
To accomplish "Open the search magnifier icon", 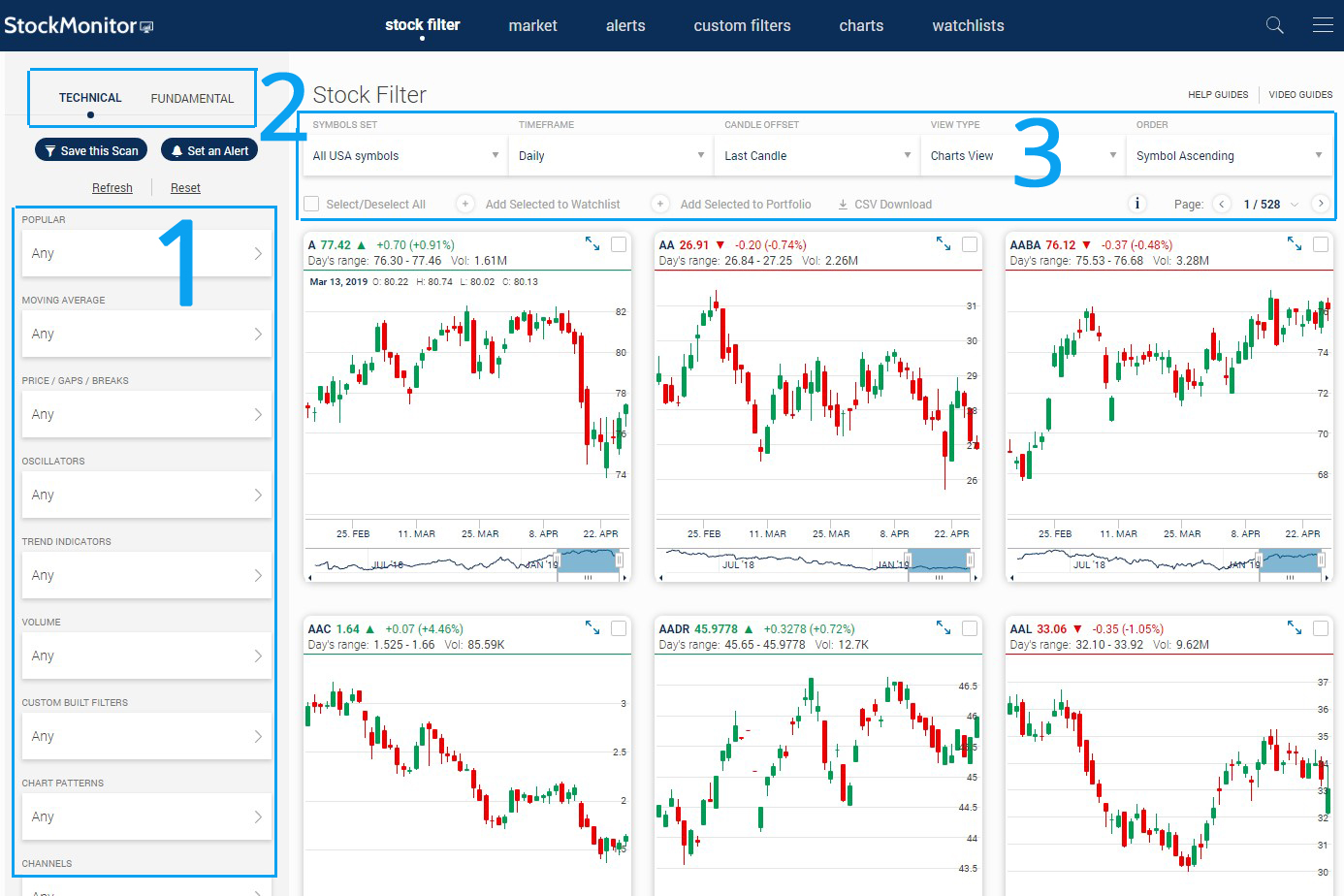I will (x=1275, y=25).
